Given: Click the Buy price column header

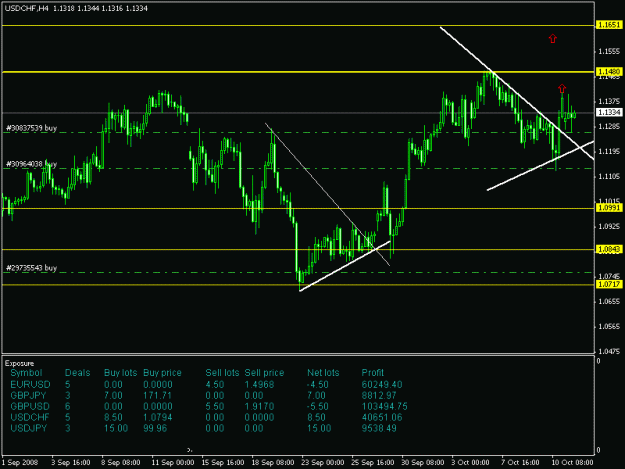Looking at the screenshot, I should (x=162, y=373).
